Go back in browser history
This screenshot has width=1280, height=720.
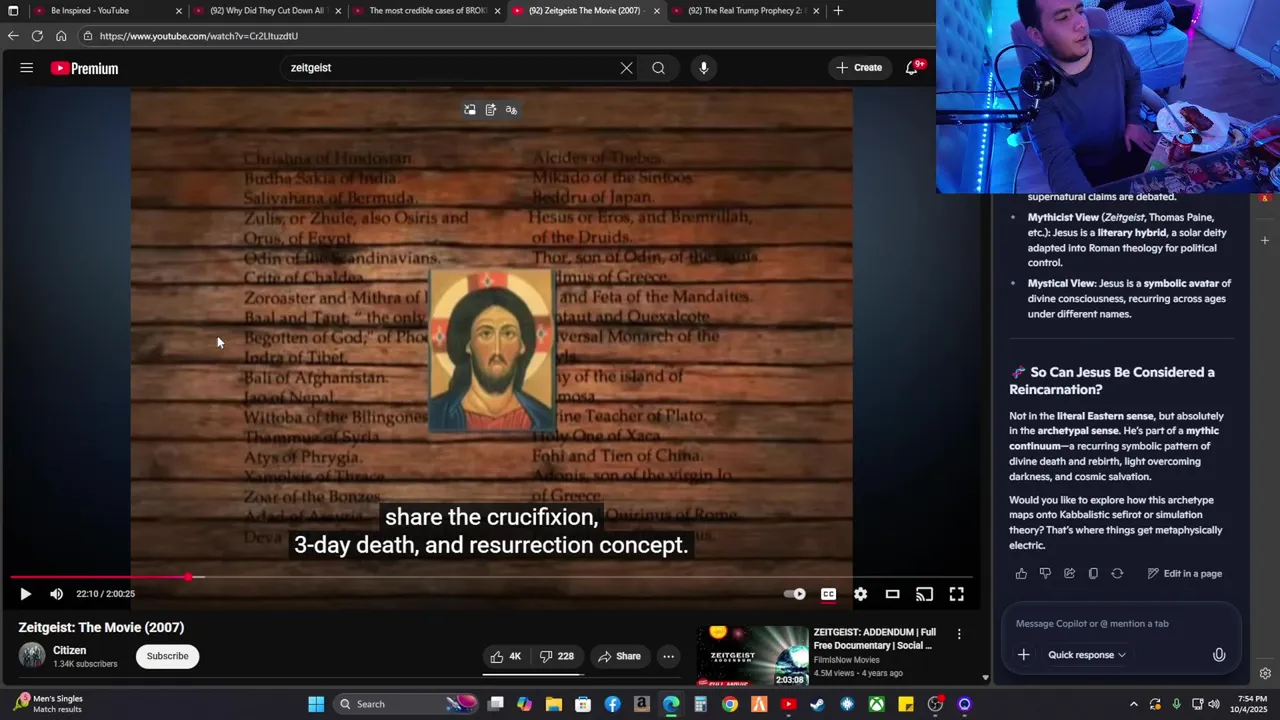12,36
